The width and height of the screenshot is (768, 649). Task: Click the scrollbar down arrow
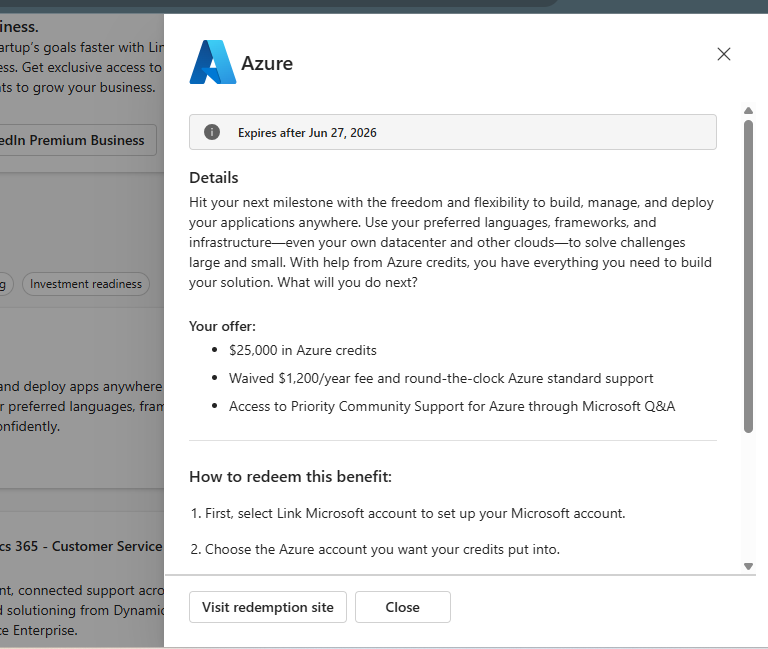click(748, 566)
